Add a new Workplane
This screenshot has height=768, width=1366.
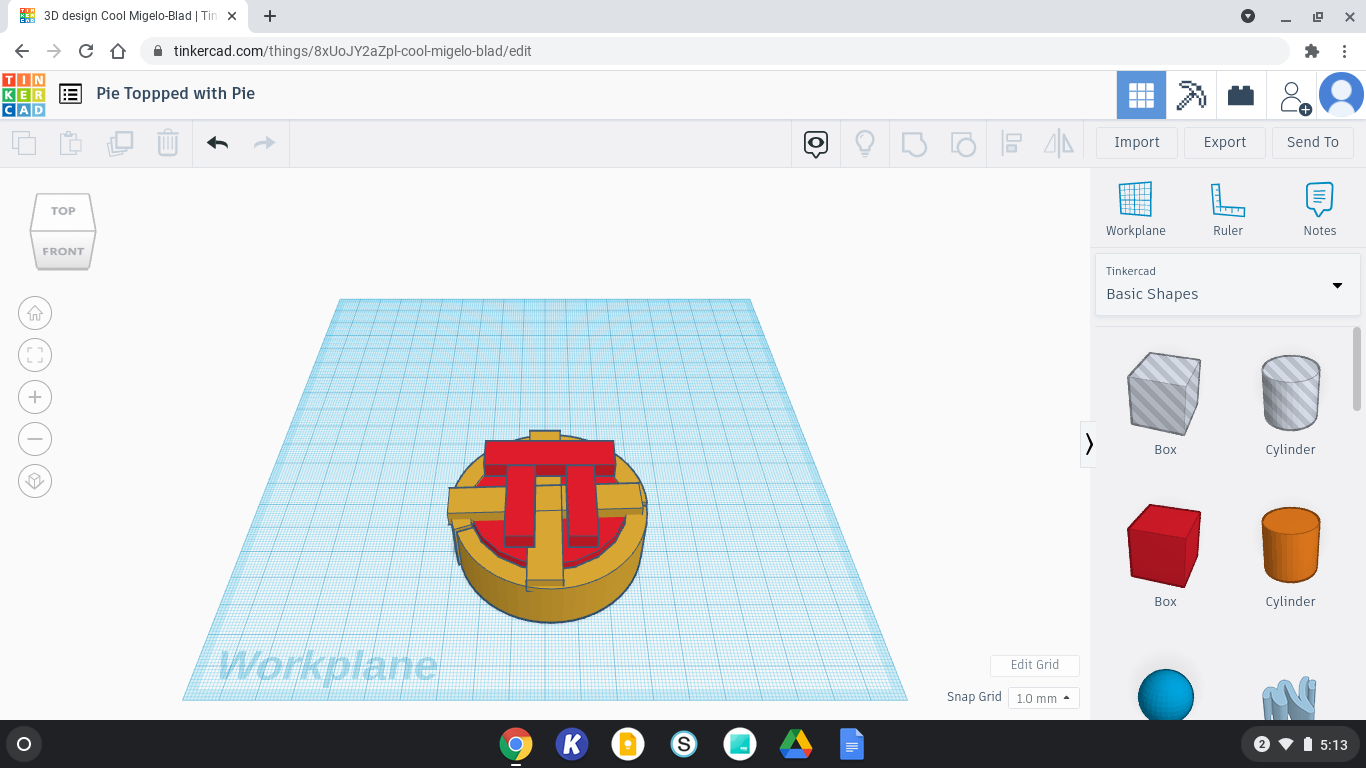point(1135,207)
